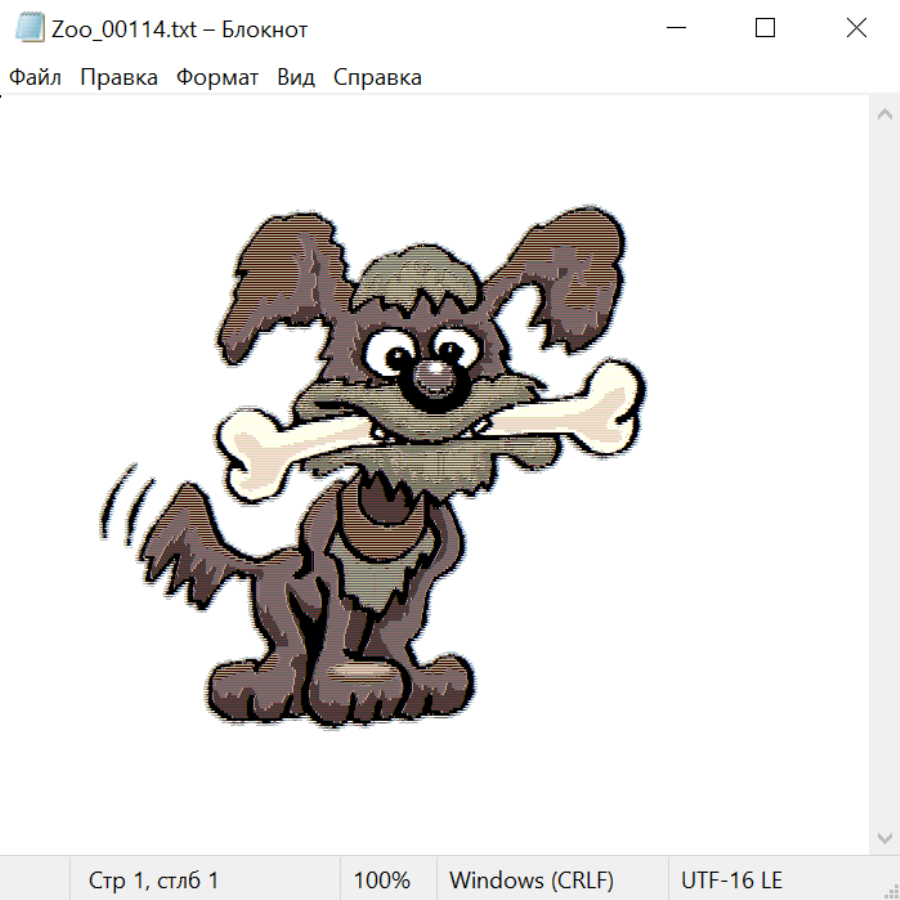Click the scroll up arrow
The image size is (900, 900).
coord(884,115)
